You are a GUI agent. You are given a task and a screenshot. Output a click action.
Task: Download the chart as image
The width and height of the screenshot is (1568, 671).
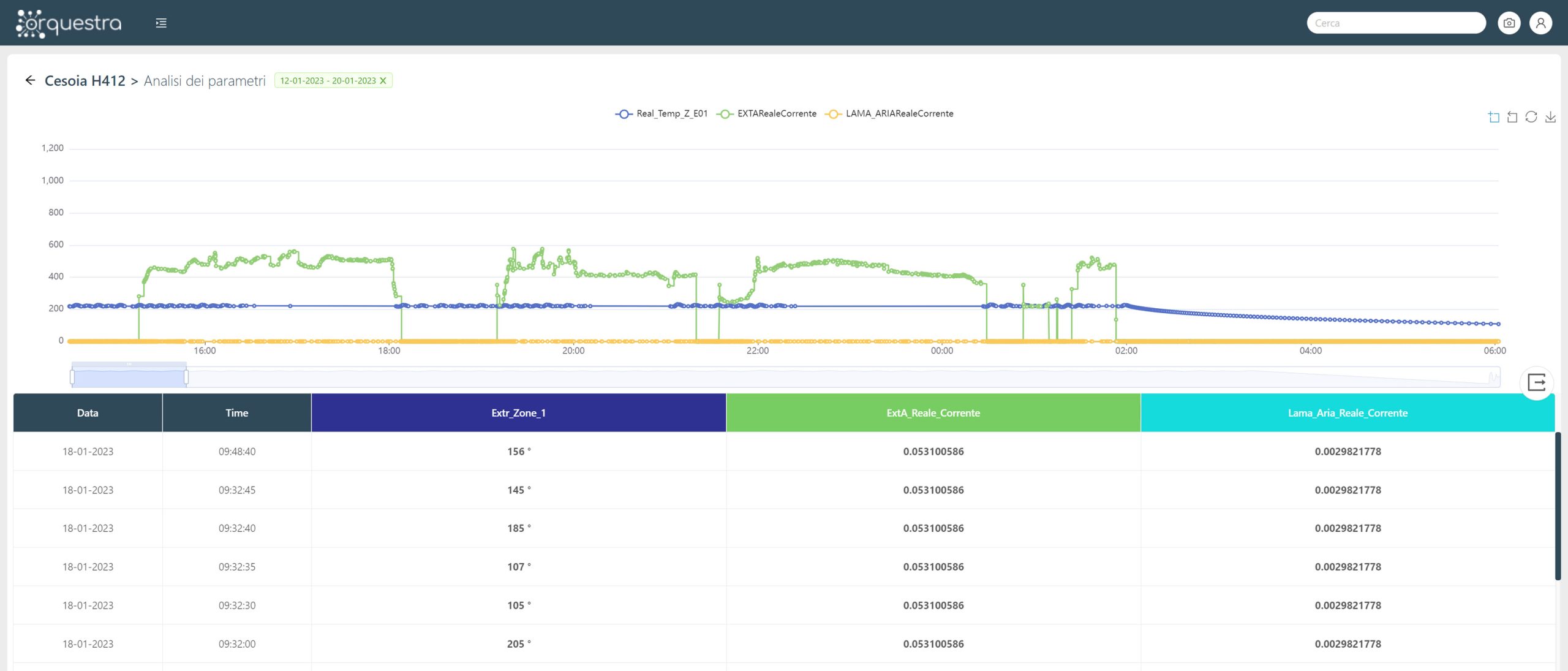click(x=1550, y=117)
